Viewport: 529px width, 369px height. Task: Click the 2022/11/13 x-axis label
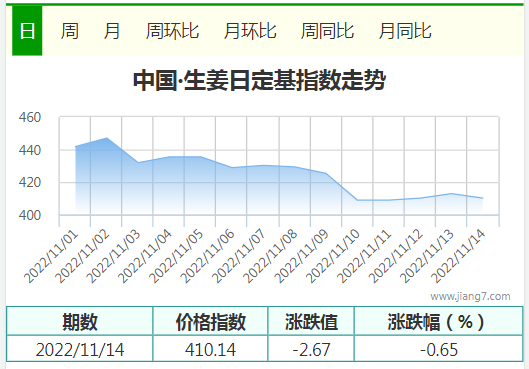[x=427, y=257]
